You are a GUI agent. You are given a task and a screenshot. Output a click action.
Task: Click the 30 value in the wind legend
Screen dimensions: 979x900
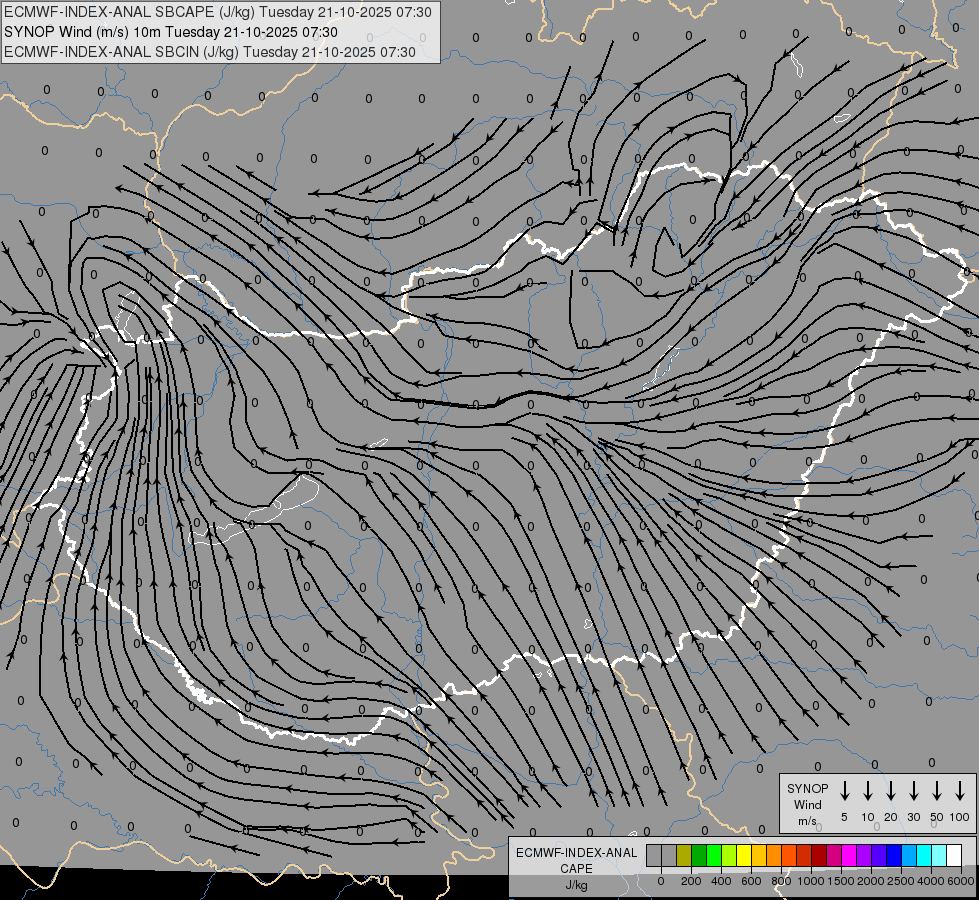click(x=913, y=817)
